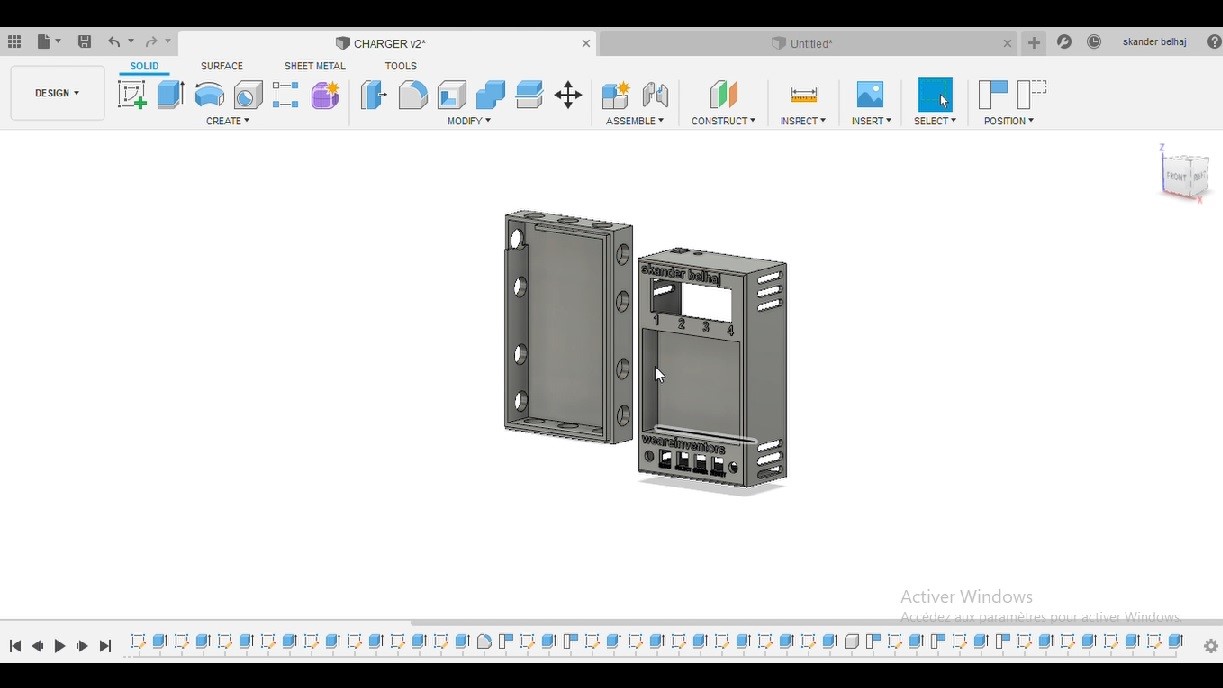The image size is (1223, 688).
Task: Click the Offset Plane construct icon
Action: click(723, 95)
